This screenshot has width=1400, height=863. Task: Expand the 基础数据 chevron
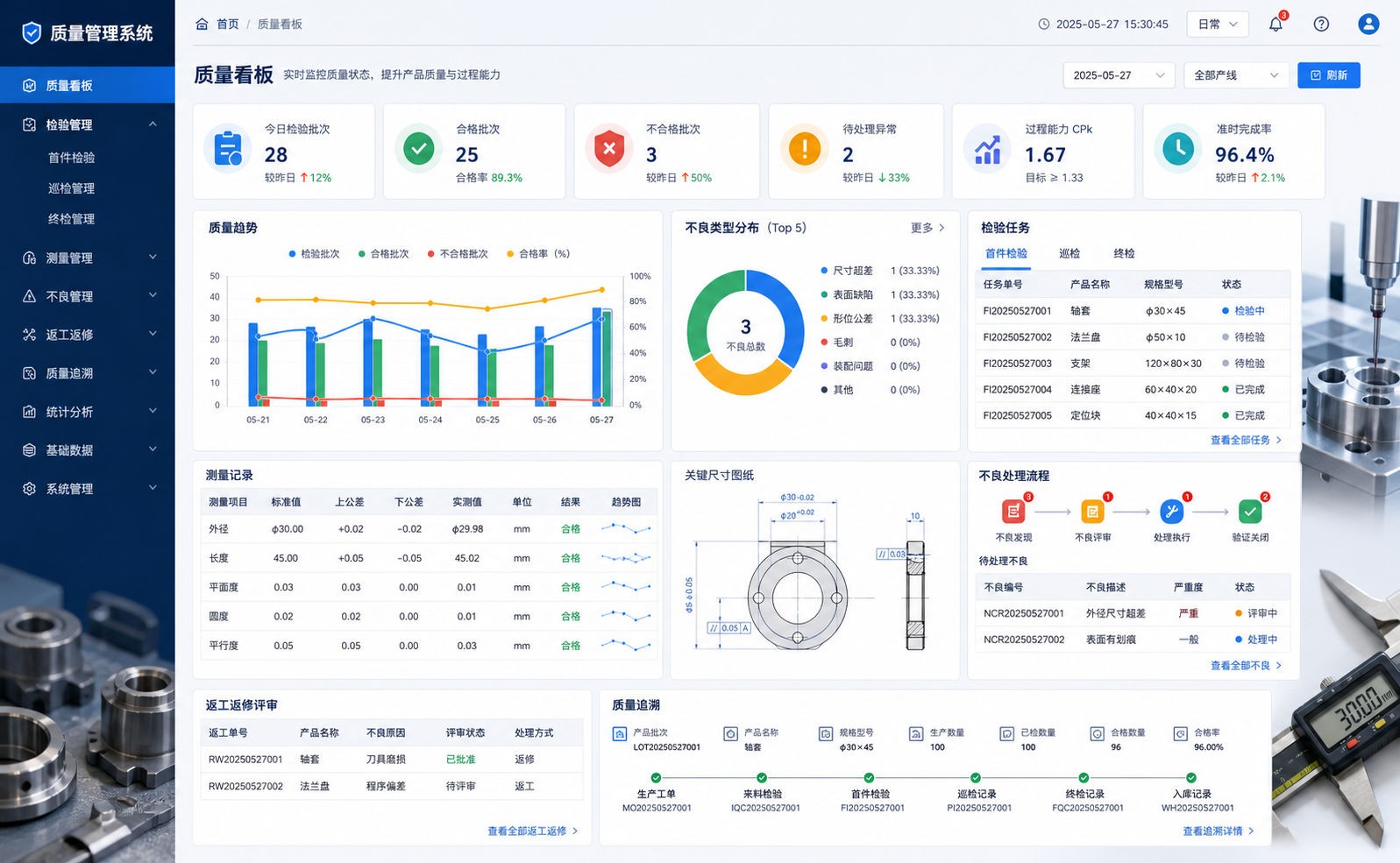(153, 450)
